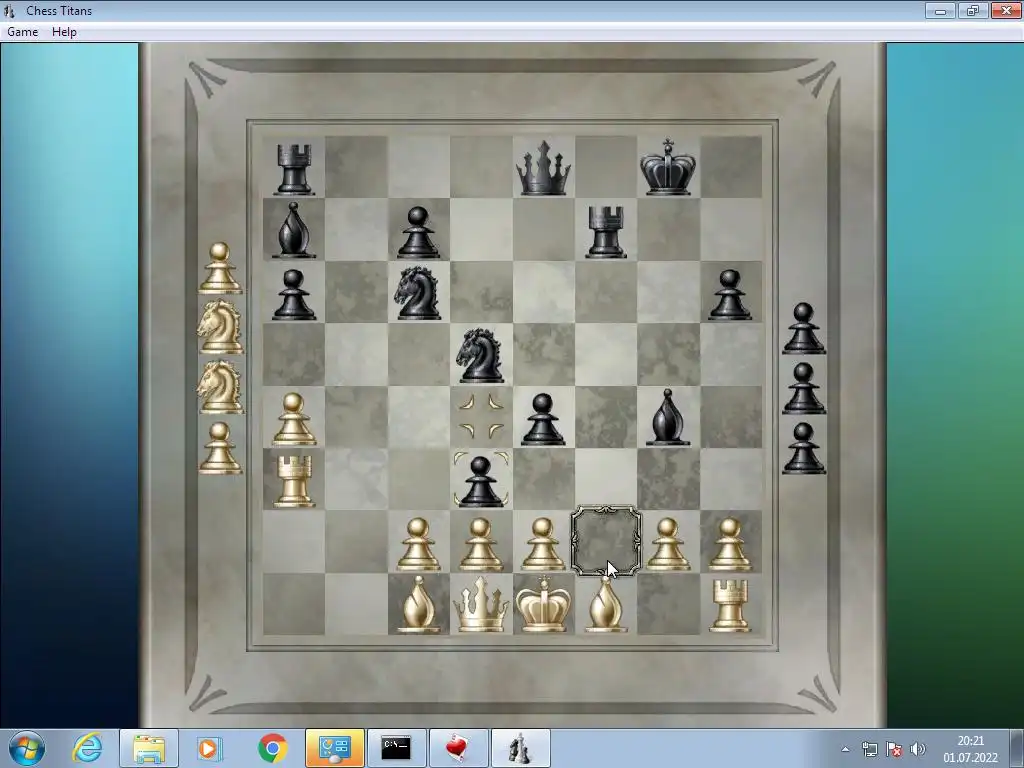Open the network tray icon
The height and width of the screenshot is (768, 1024).
(x=869, y=749)
